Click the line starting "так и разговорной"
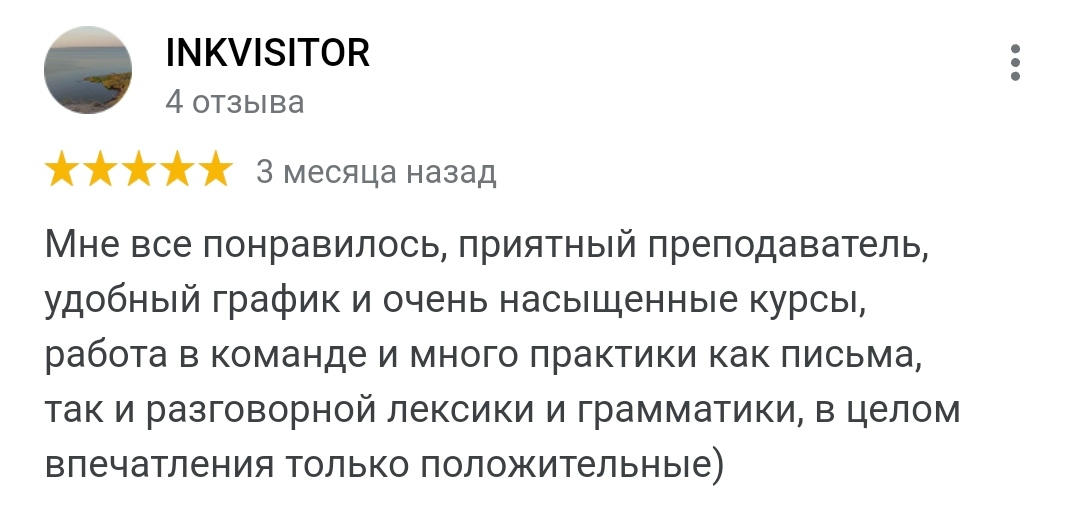The width and height of the screenshot is (1080, 513). click(502, 408)
